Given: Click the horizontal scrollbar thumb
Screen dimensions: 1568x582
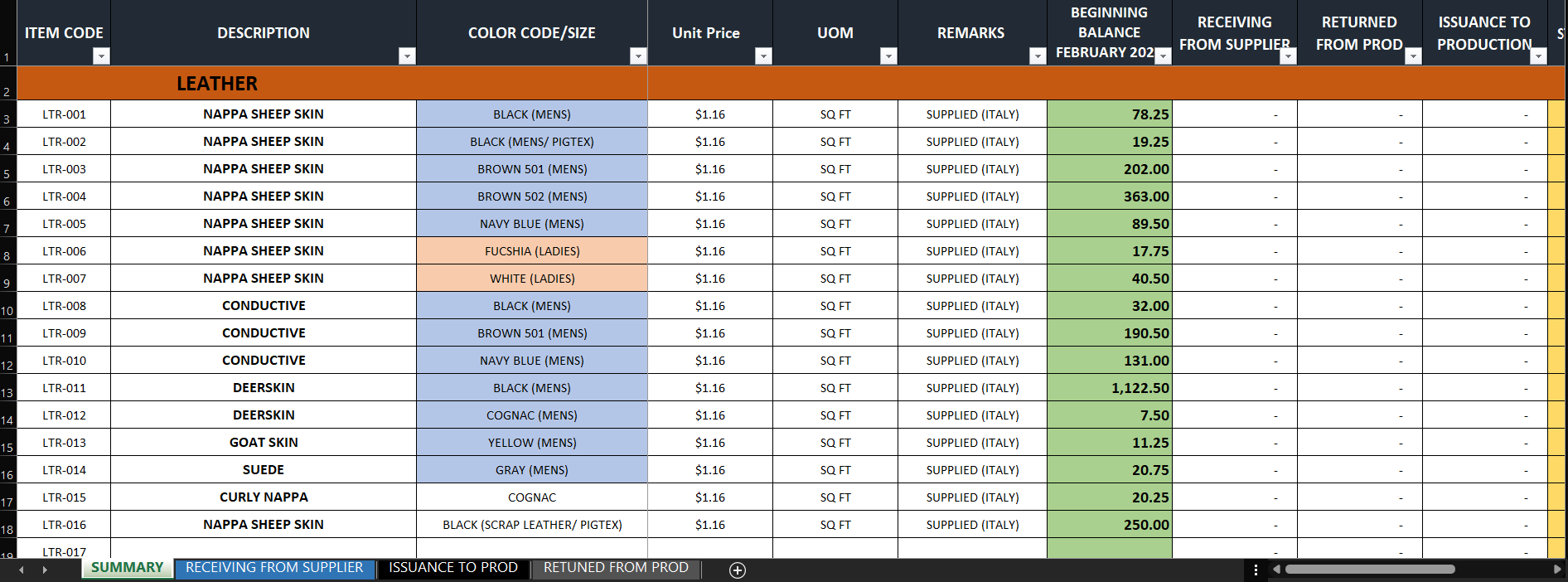Looking at the screenshot, I should point(1370,570).
